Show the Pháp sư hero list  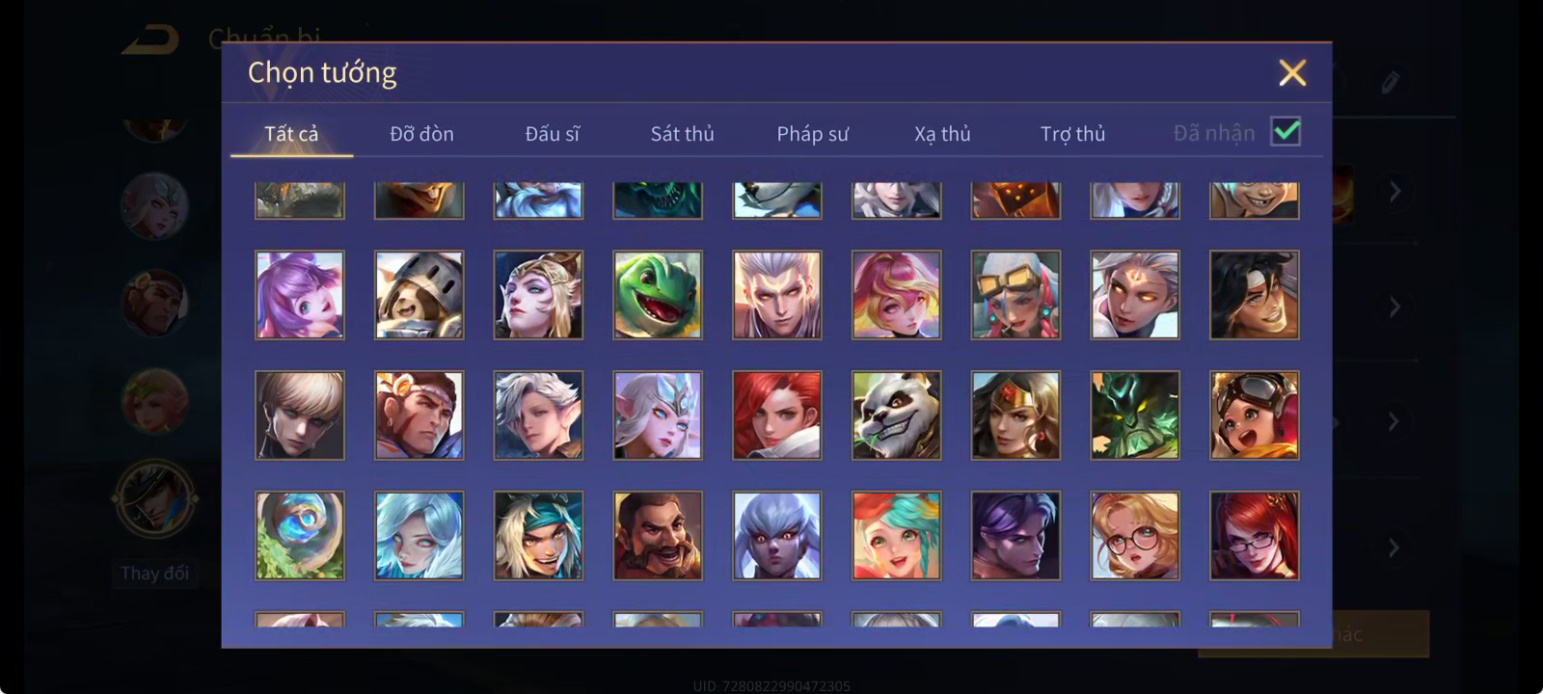click(x=812, y=134)
